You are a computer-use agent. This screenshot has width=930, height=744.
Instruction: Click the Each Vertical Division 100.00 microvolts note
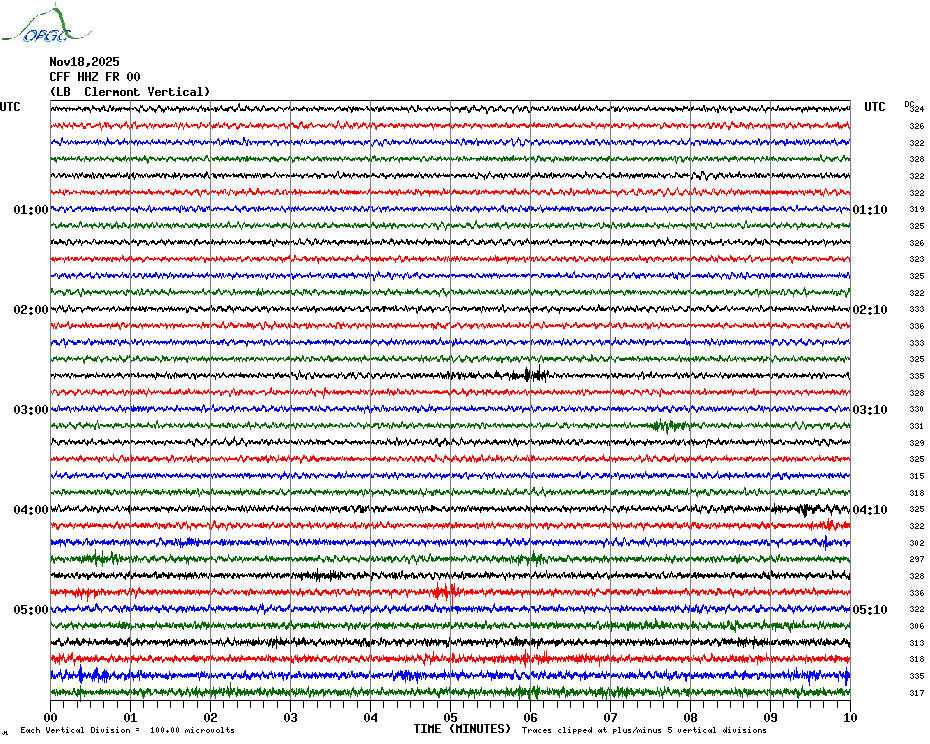(128, 730)
